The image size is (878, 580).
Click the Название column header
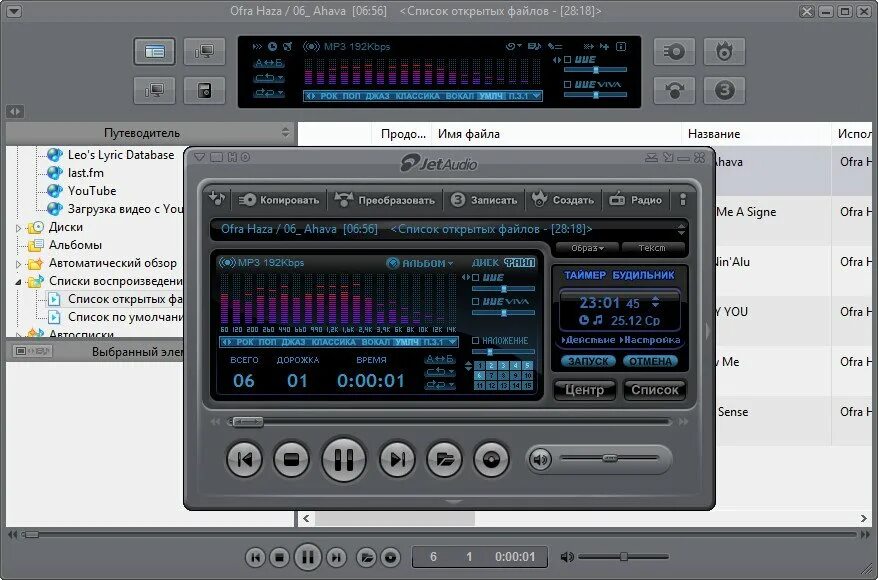coord(714,134)
